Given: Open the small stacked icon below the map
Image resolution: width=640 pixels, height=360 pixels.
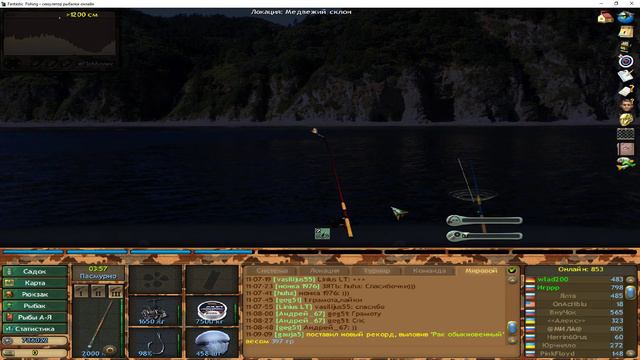Looking at the screenshot, I should tap(625, 47).
